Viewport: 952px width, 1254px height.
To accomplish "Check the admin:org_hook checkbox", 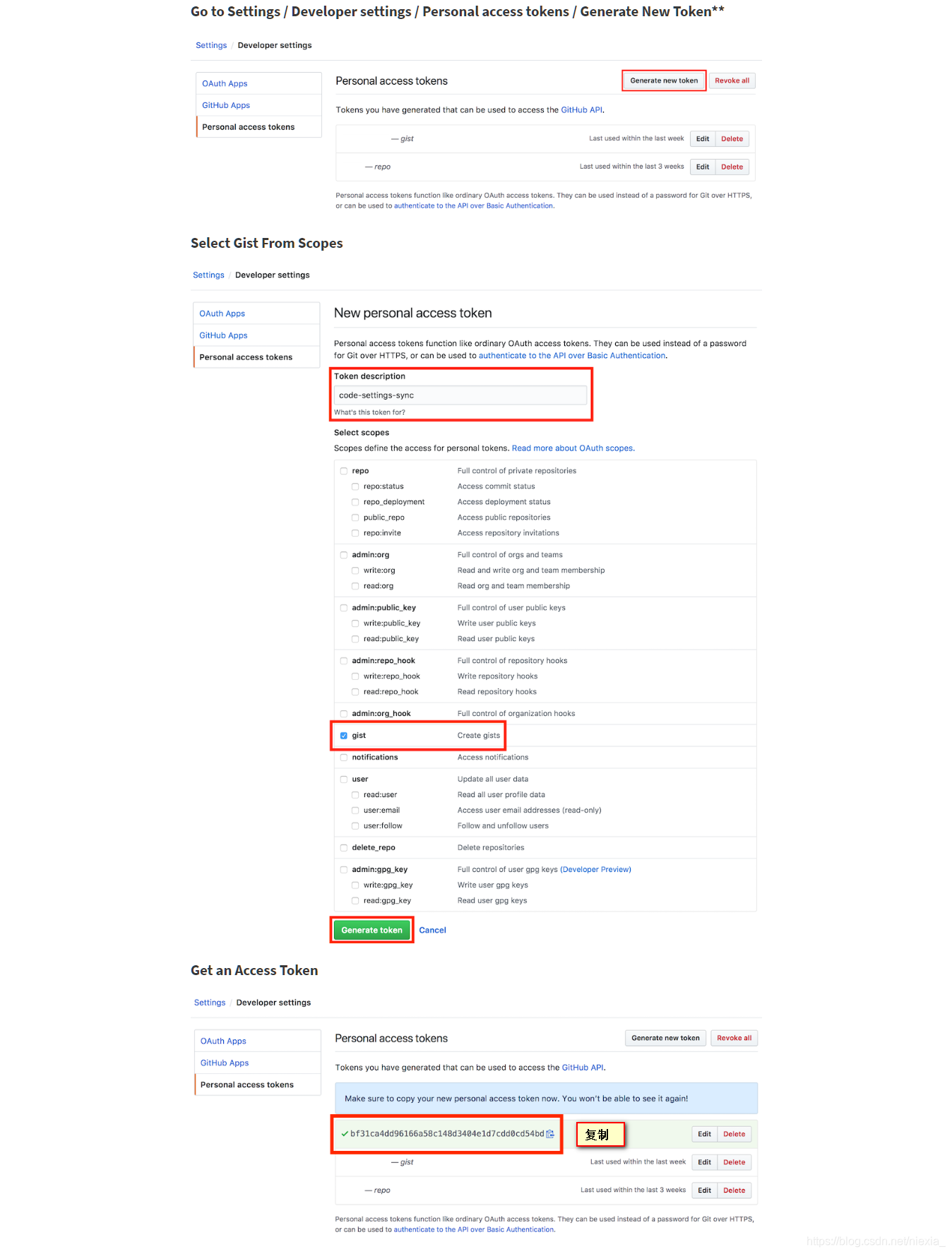I will point(344,714).
